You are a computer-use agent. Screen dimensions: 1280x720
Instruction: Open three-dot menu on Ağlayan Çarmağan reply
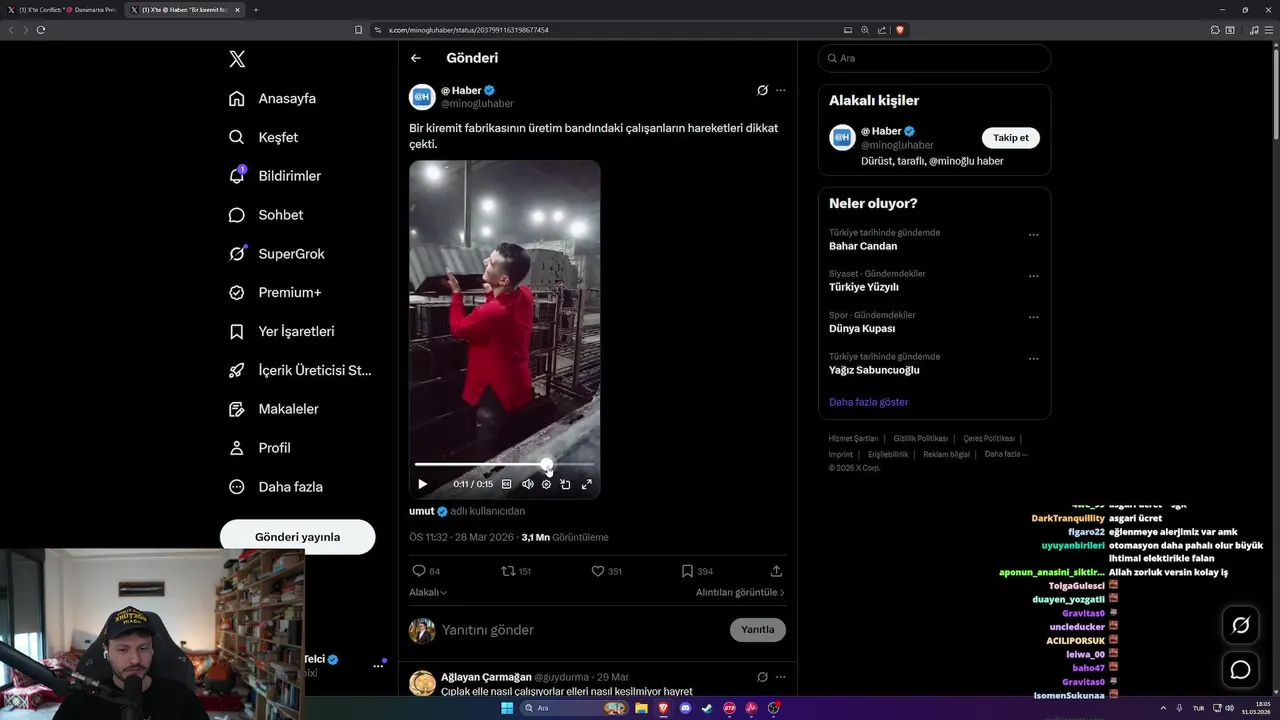click(x=781, y=677)
